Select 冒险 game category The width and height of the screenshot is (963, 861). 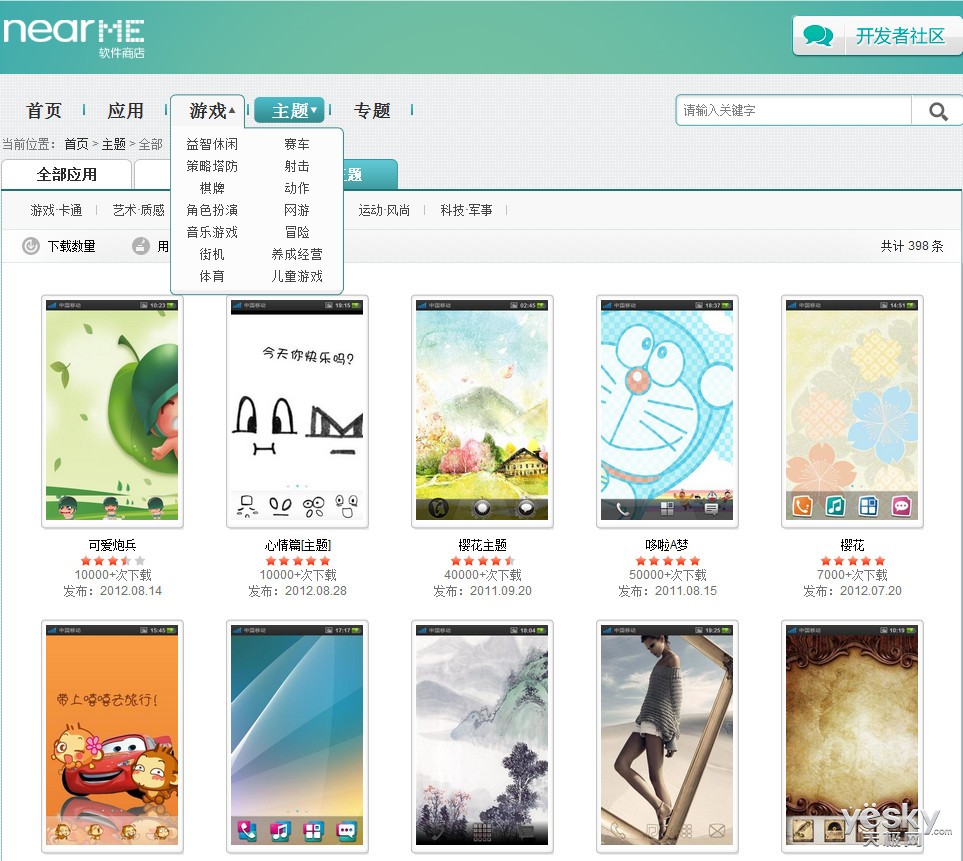[297, 233]
